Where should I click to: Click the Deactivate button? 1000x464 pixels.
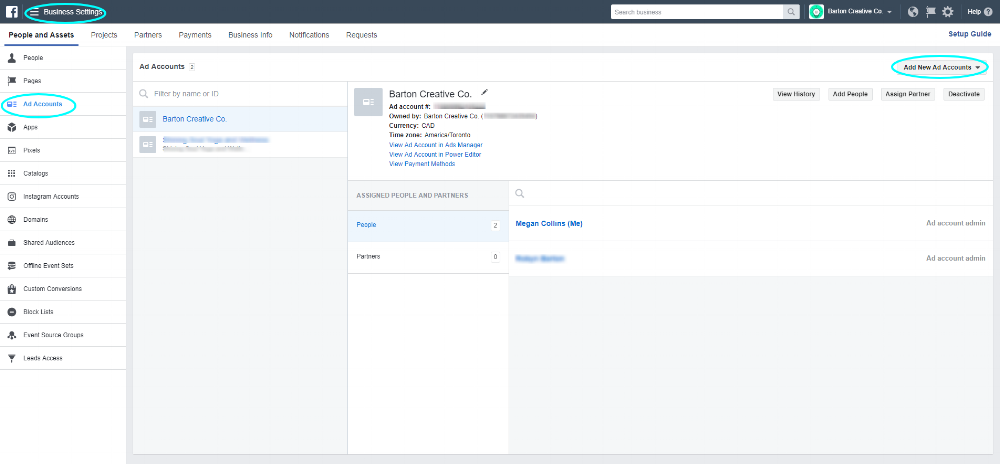pos(964,94)
